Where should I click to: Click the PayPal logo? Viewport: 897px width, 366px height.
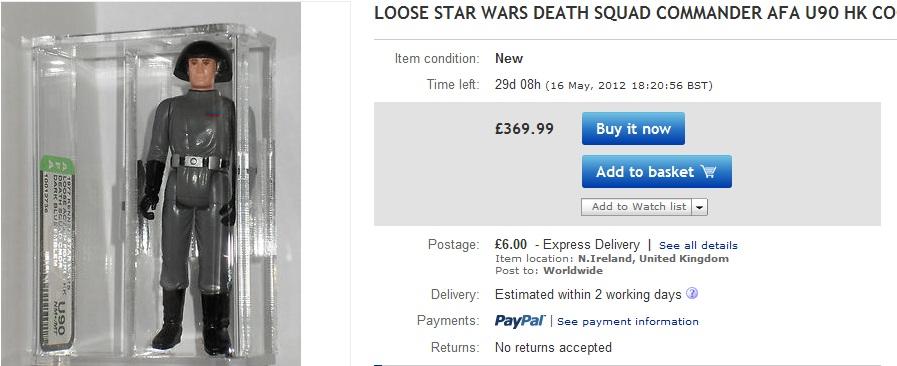(520, 321)
